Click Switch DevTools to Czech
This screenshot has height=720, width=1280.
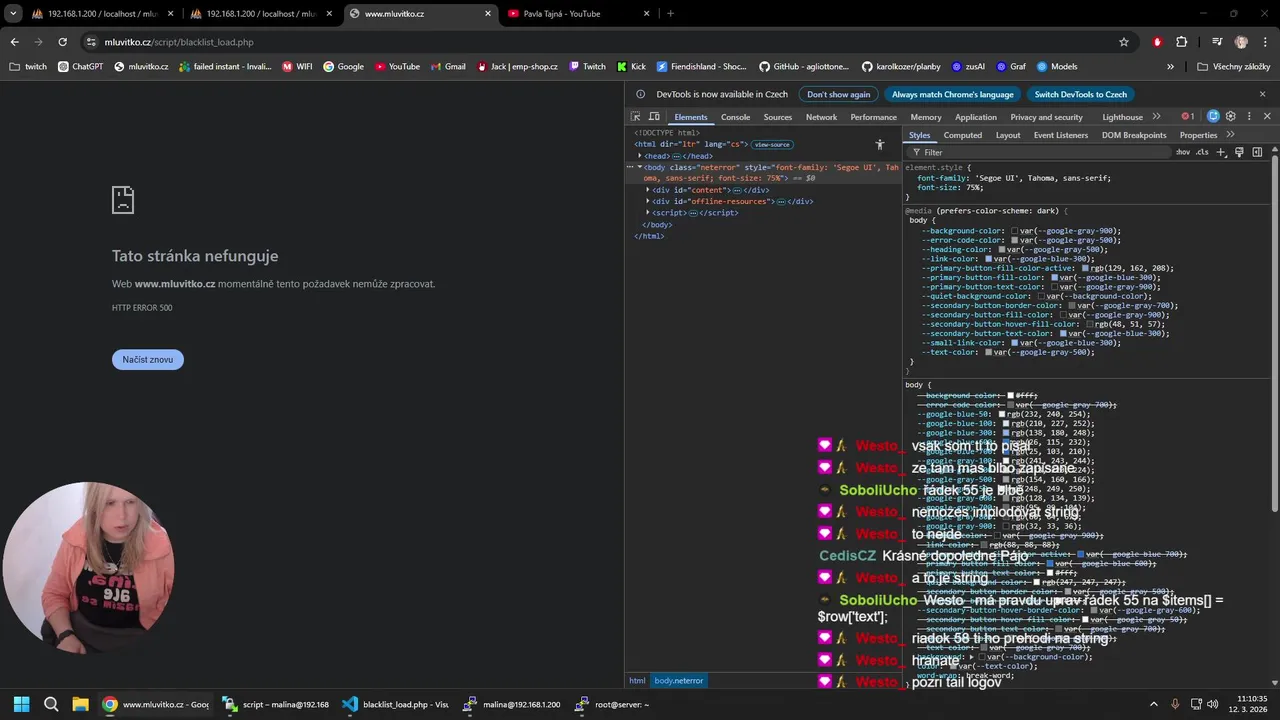click(x=1081, y=94)
